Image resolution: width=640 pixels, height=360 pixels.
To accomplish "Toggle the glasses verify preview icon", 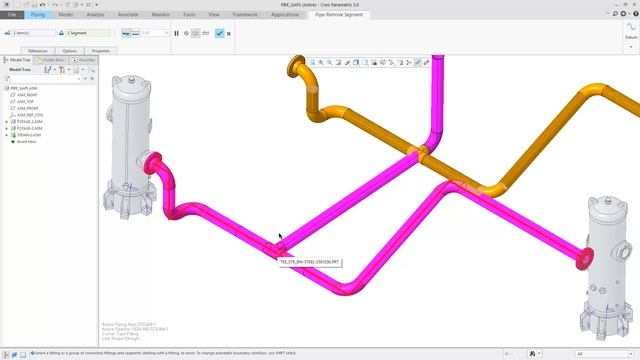I will [205, 33].
